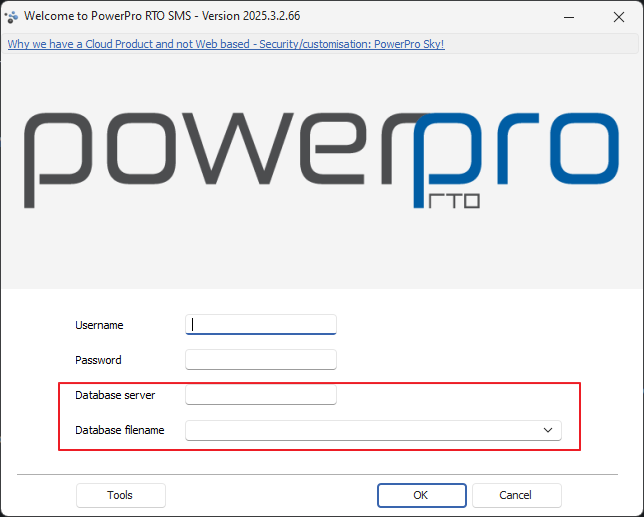
Task: Open the PowerPro Sky cloud product link
Action: 226,44
